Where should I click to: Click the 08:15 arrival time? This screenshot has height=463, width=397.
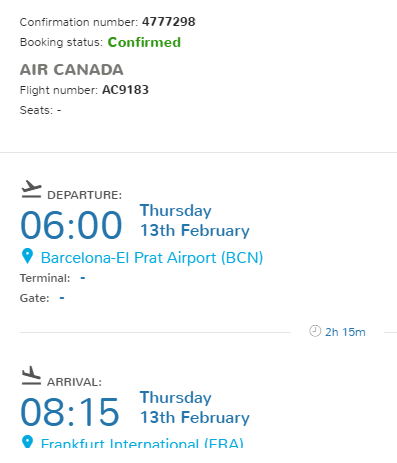point(70,412)
